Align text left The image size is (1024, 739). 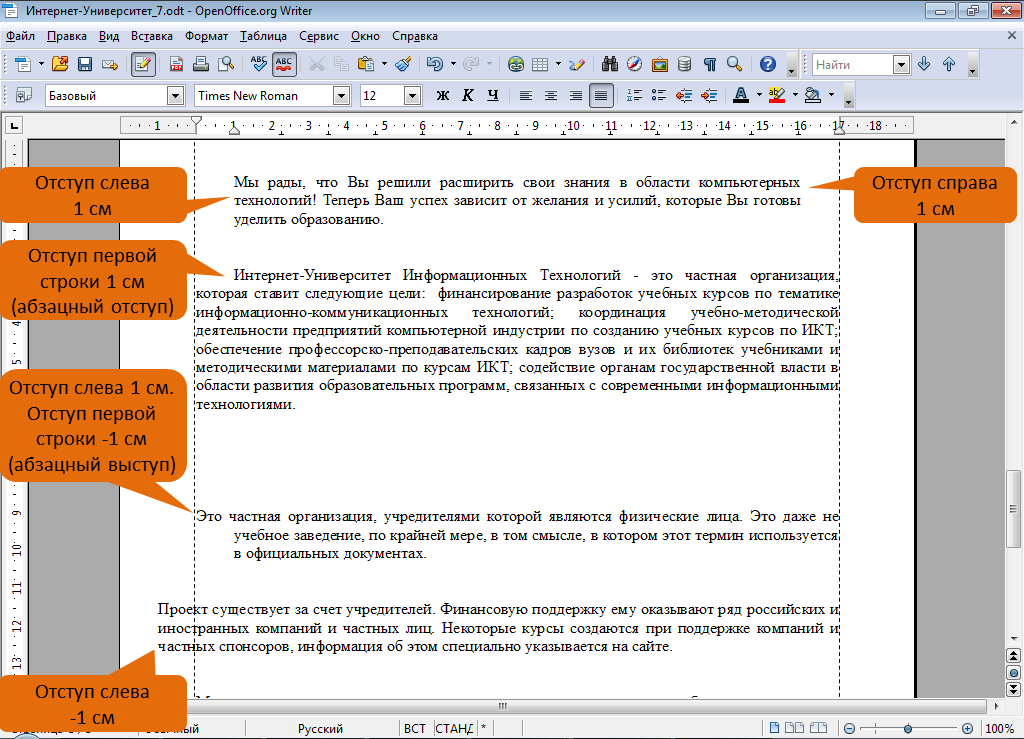(526, 95)
